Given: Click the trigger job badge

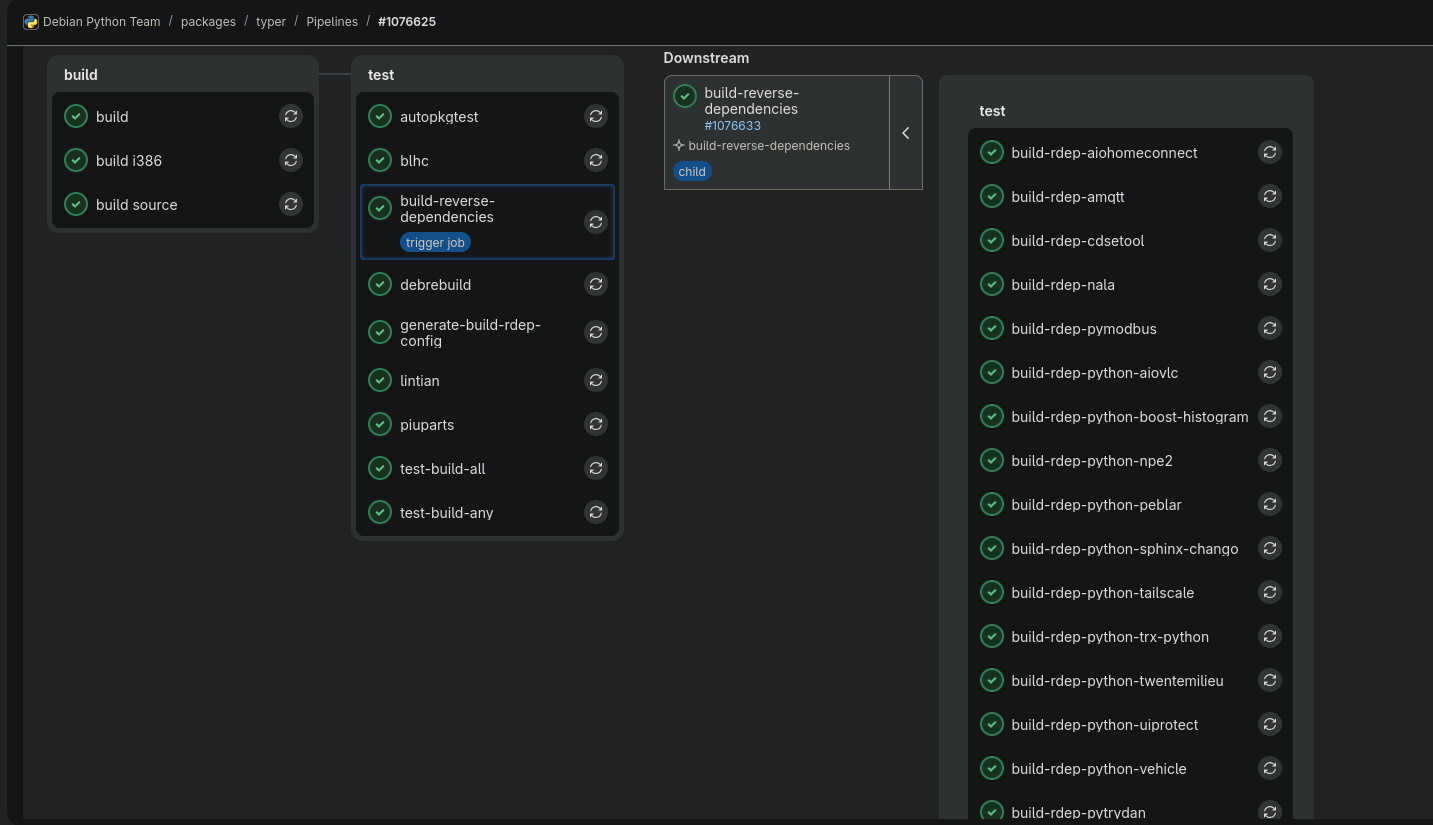Looking at the screenshot, I should [435, 242].
